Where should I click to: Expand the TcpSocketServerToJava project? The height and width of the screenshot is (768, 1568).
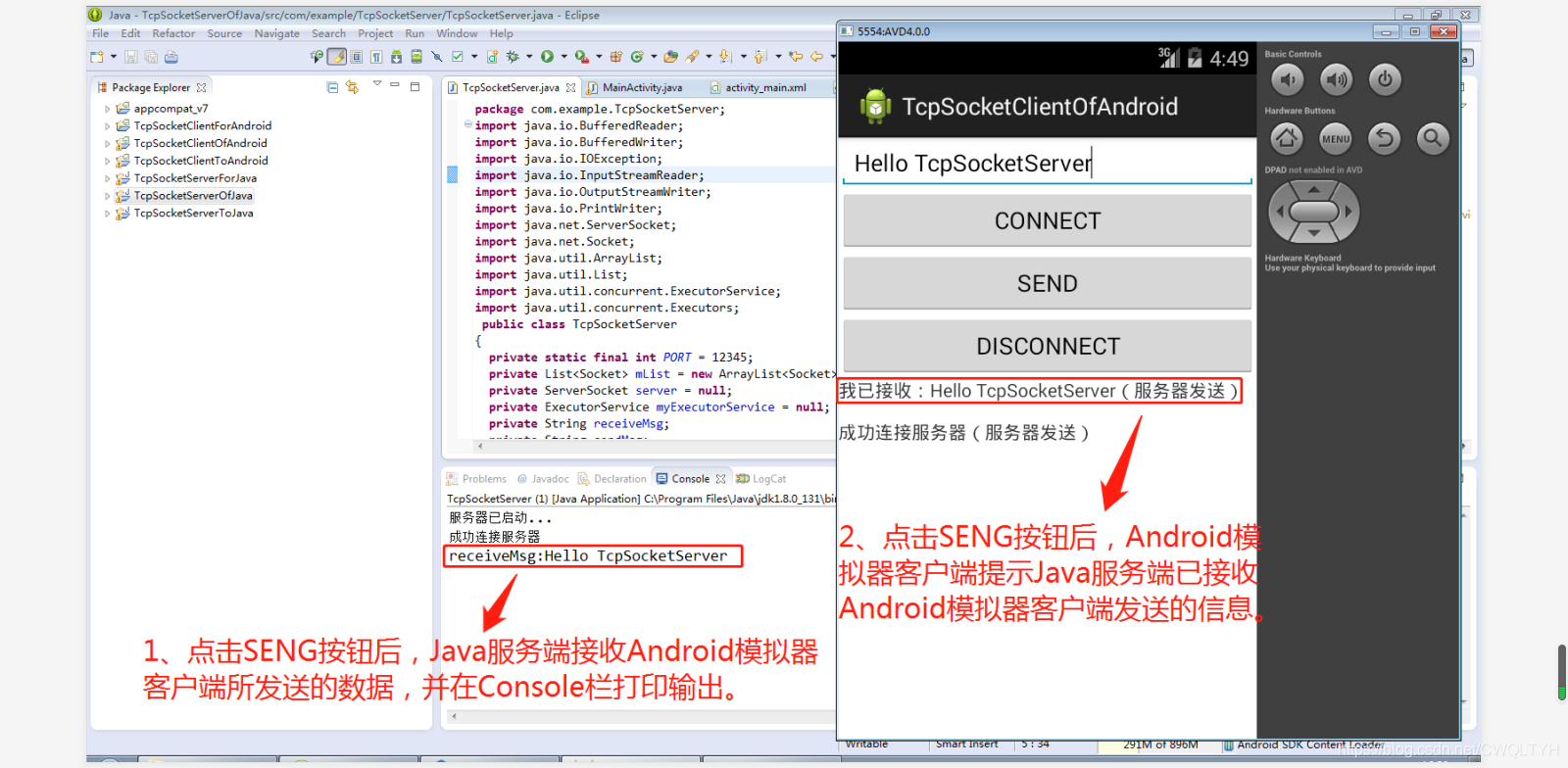(108, 214)
